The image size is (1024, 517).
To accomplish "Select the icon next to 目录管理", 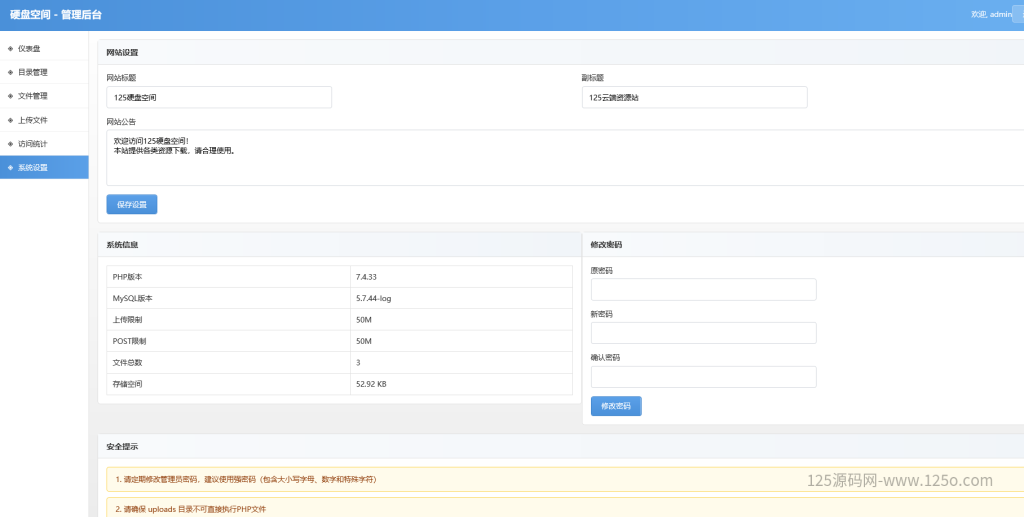I will point(10,72).
